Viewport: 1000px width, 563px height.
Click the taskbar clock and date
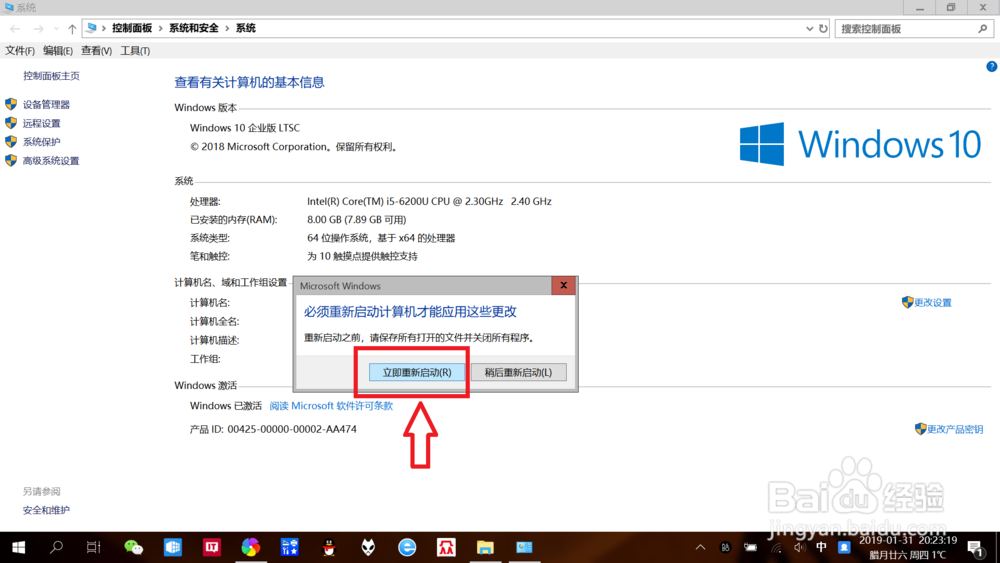[908, 547]
